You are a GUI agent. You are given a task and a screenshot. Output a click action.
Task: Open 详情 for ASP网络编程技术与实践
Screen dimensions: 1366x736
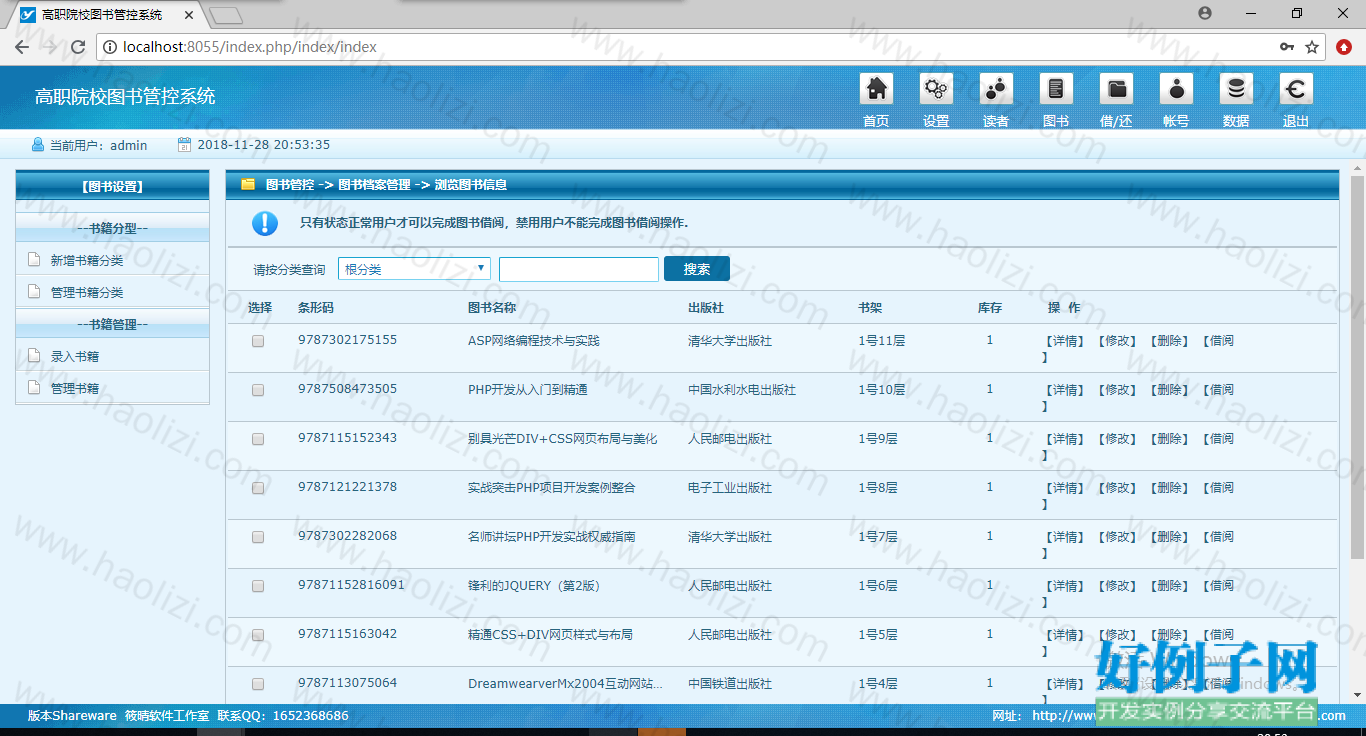coord(1064,340)
